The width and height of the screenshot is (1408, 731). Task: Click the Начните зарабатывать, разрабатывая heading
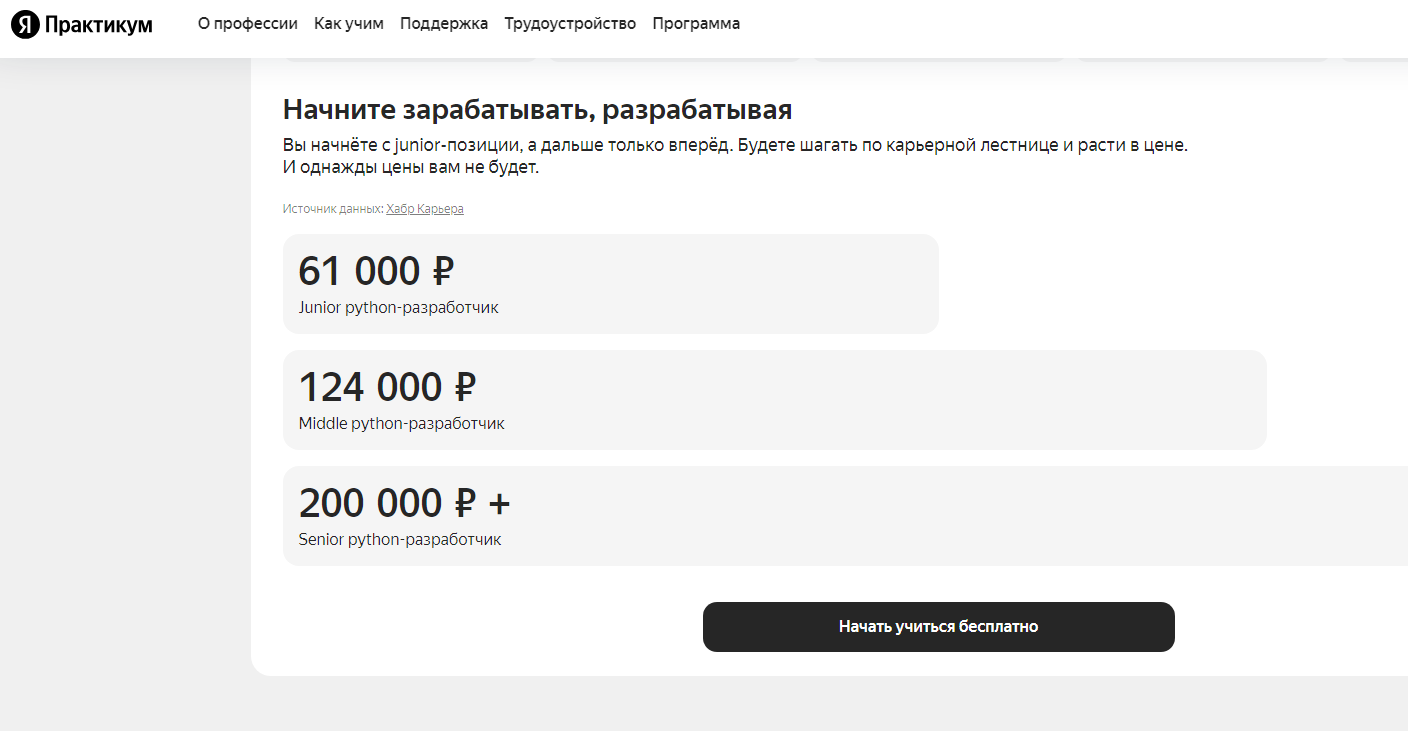(537, 110)
